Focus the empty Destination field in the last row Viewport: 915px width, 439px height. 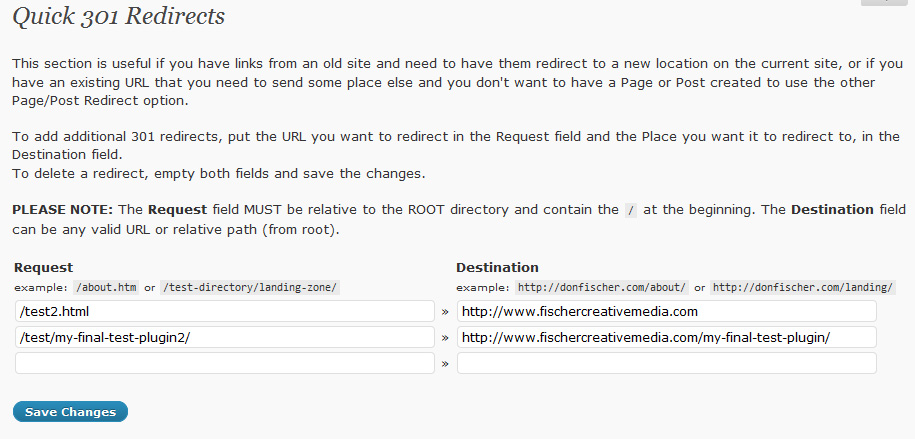[666, 363]
